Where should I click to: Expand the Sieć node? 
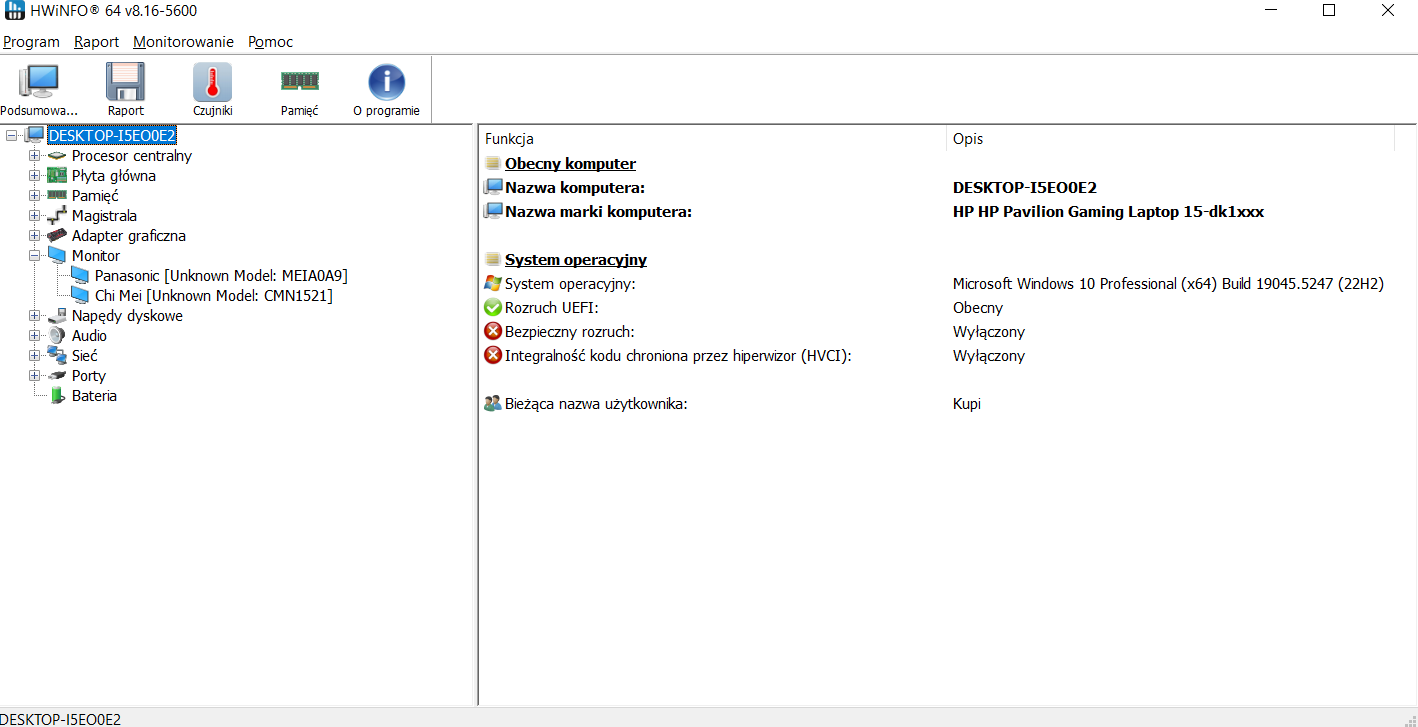[35, 356]
